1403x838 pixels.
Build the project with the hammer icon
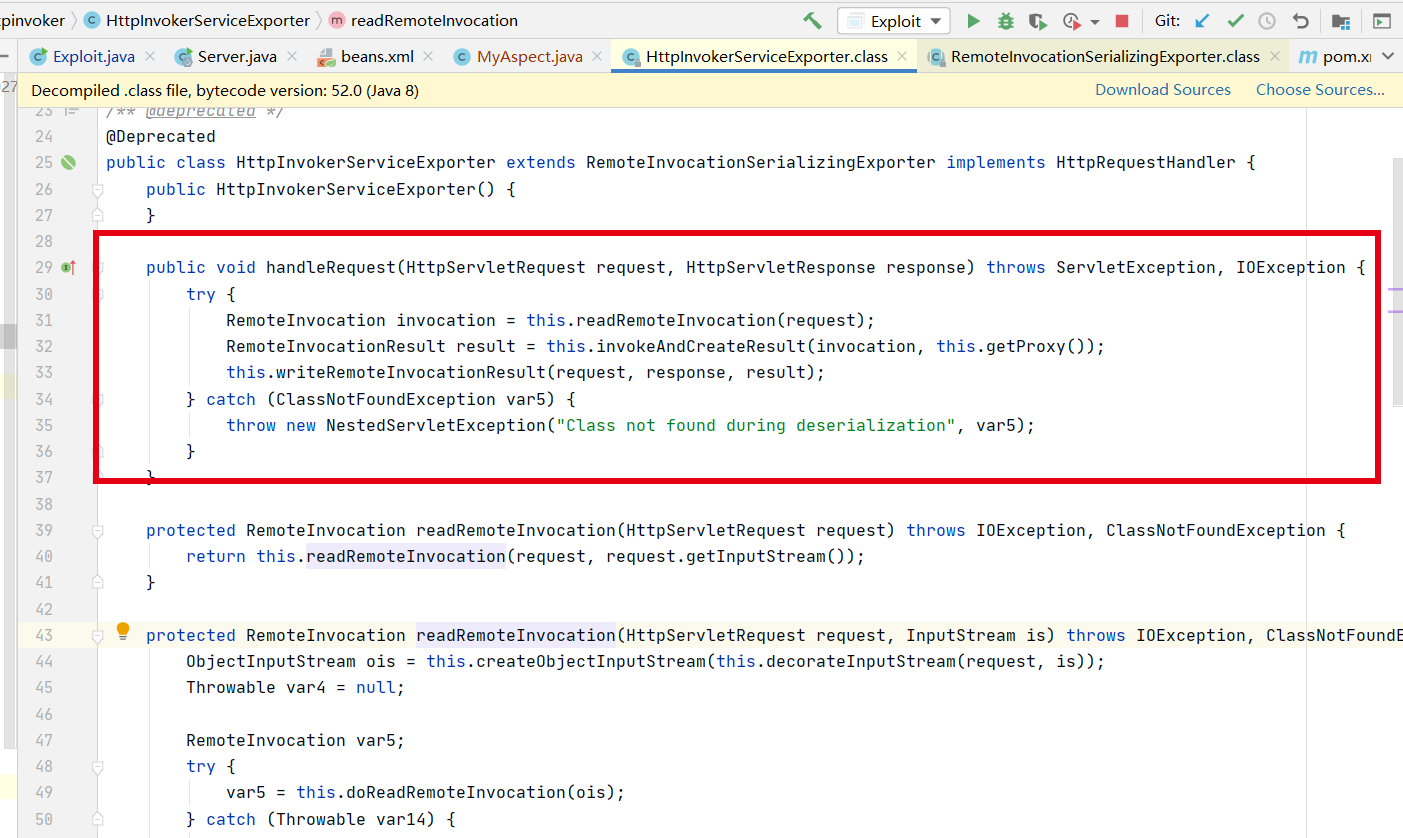click(813, 20)
